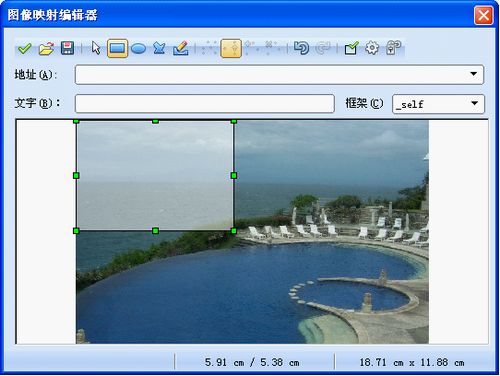This screenshot has height=376, width=500.
Task: Select the Freeform Polygon pencil tool
Action: click(181, 48)
